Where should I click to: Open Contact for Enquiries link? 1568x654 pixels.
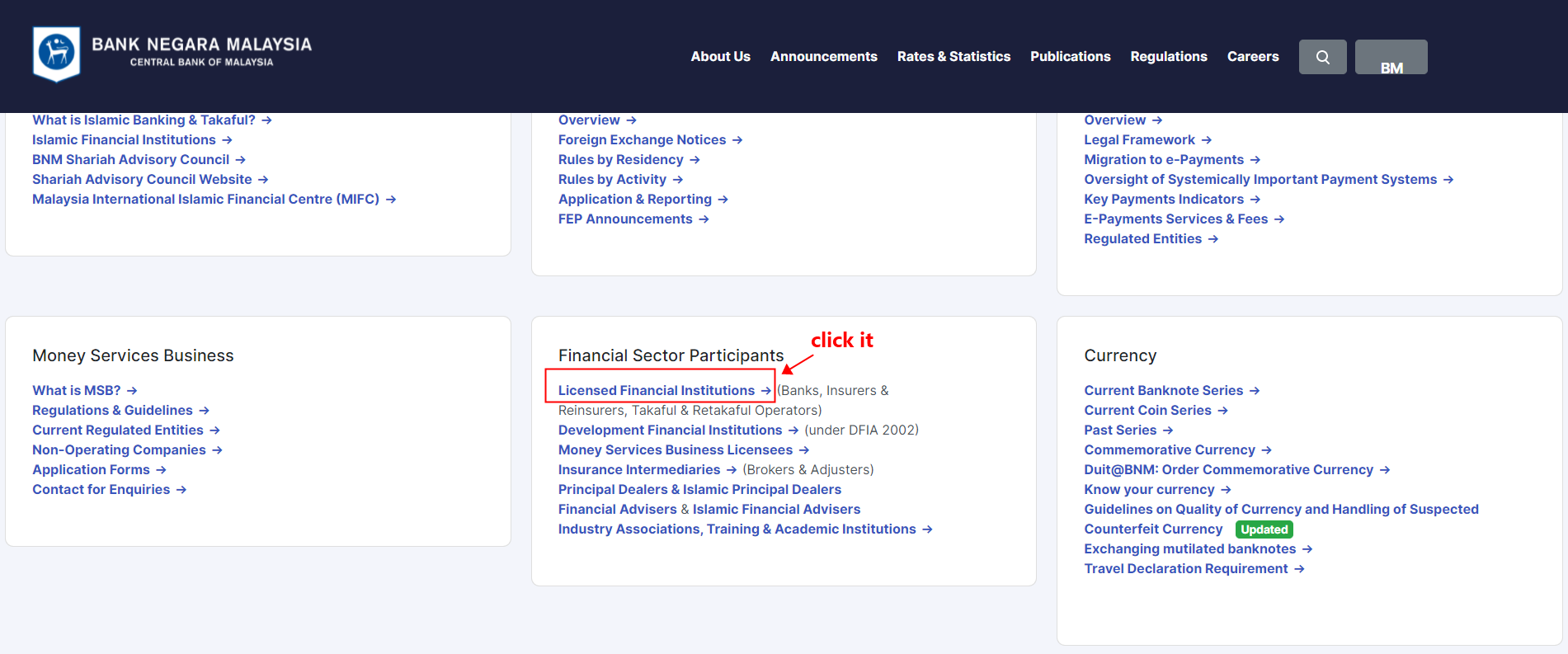coord(109,490)
